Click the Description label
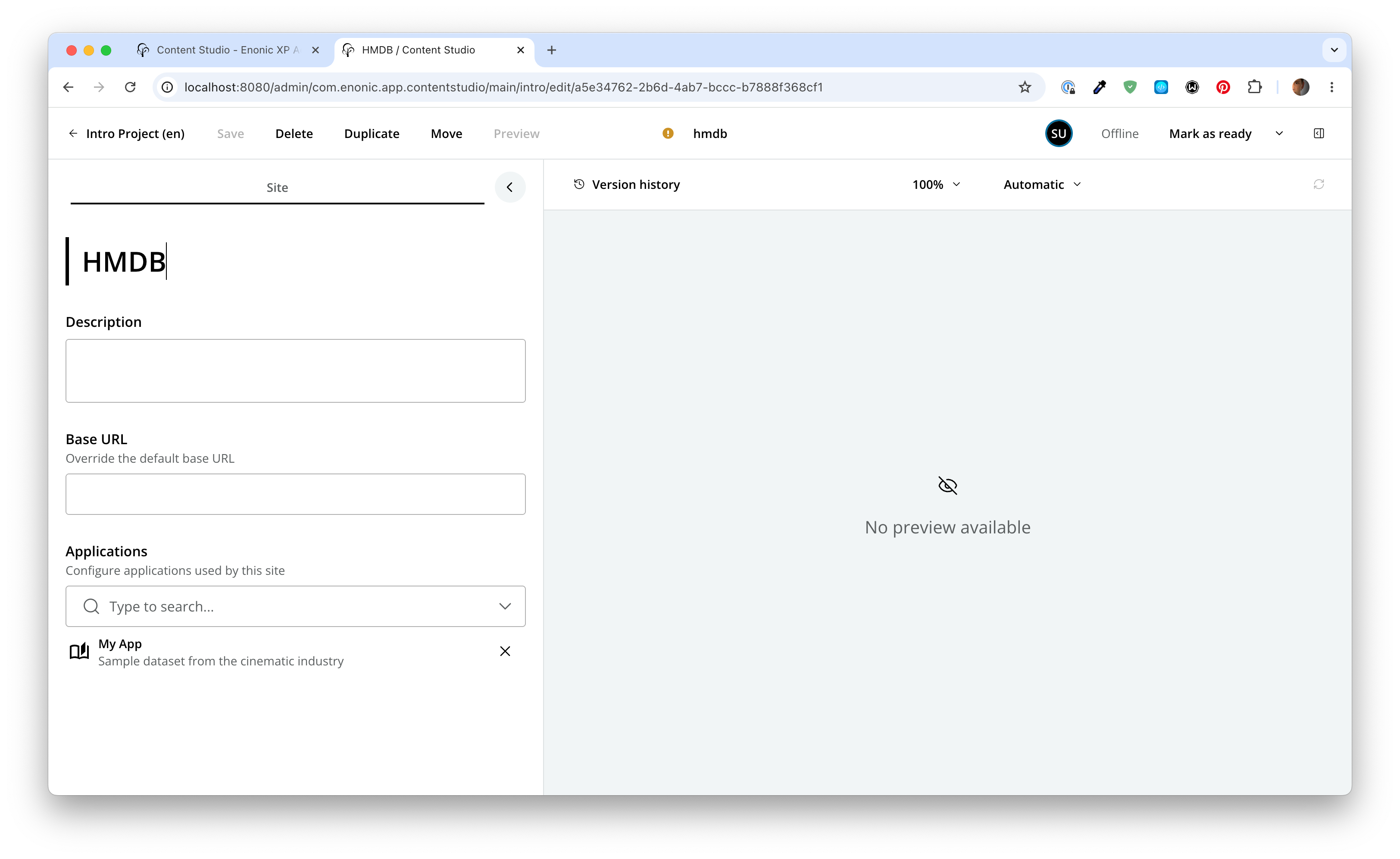This screenshot has height=859, width=1400. click(103, 322)
